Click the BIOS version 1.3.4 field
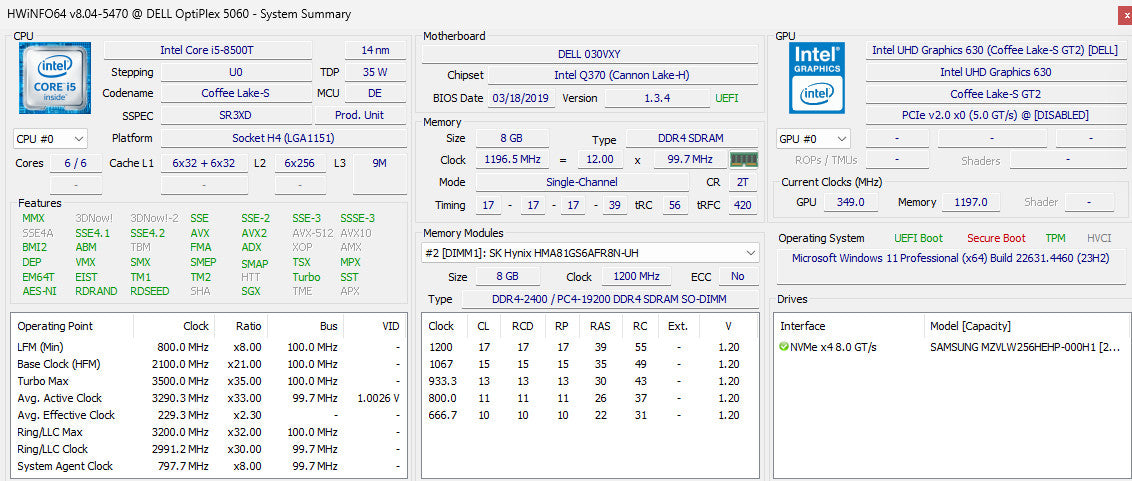Screen dimensions: 1132x481 coord(657,98)
